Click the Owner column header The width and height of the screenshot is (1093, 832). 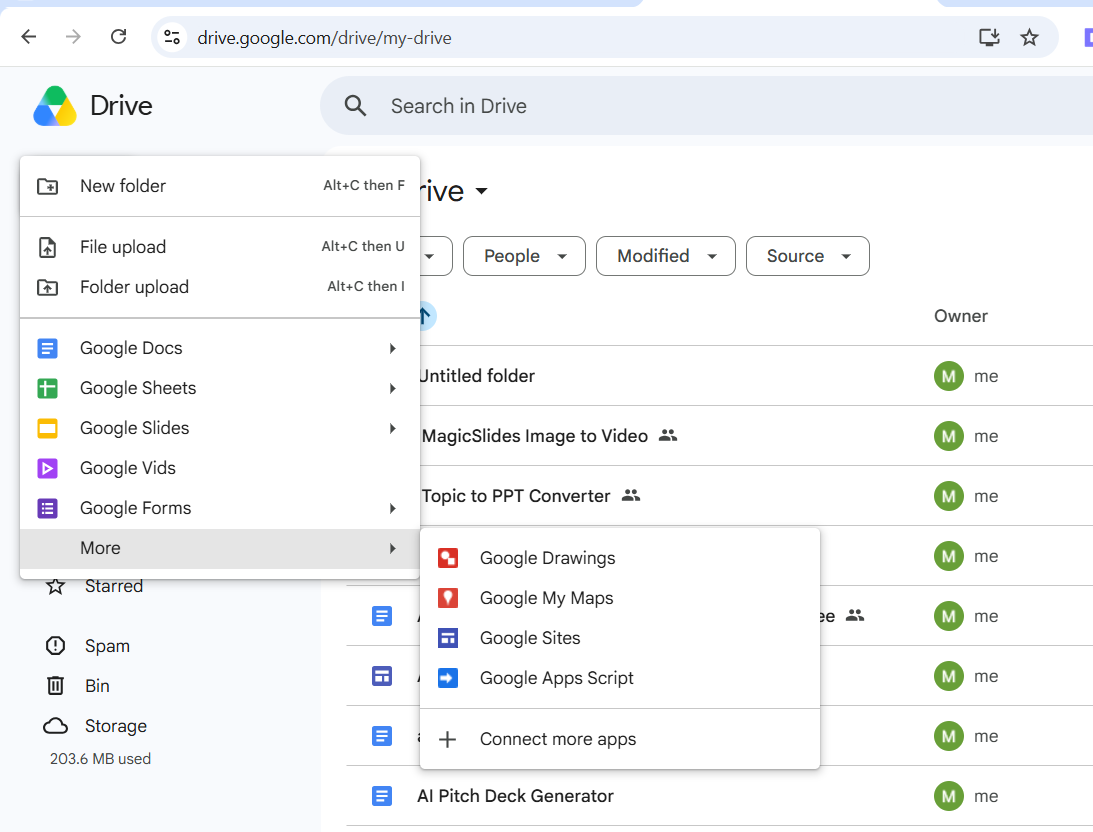tap(961, 316)
